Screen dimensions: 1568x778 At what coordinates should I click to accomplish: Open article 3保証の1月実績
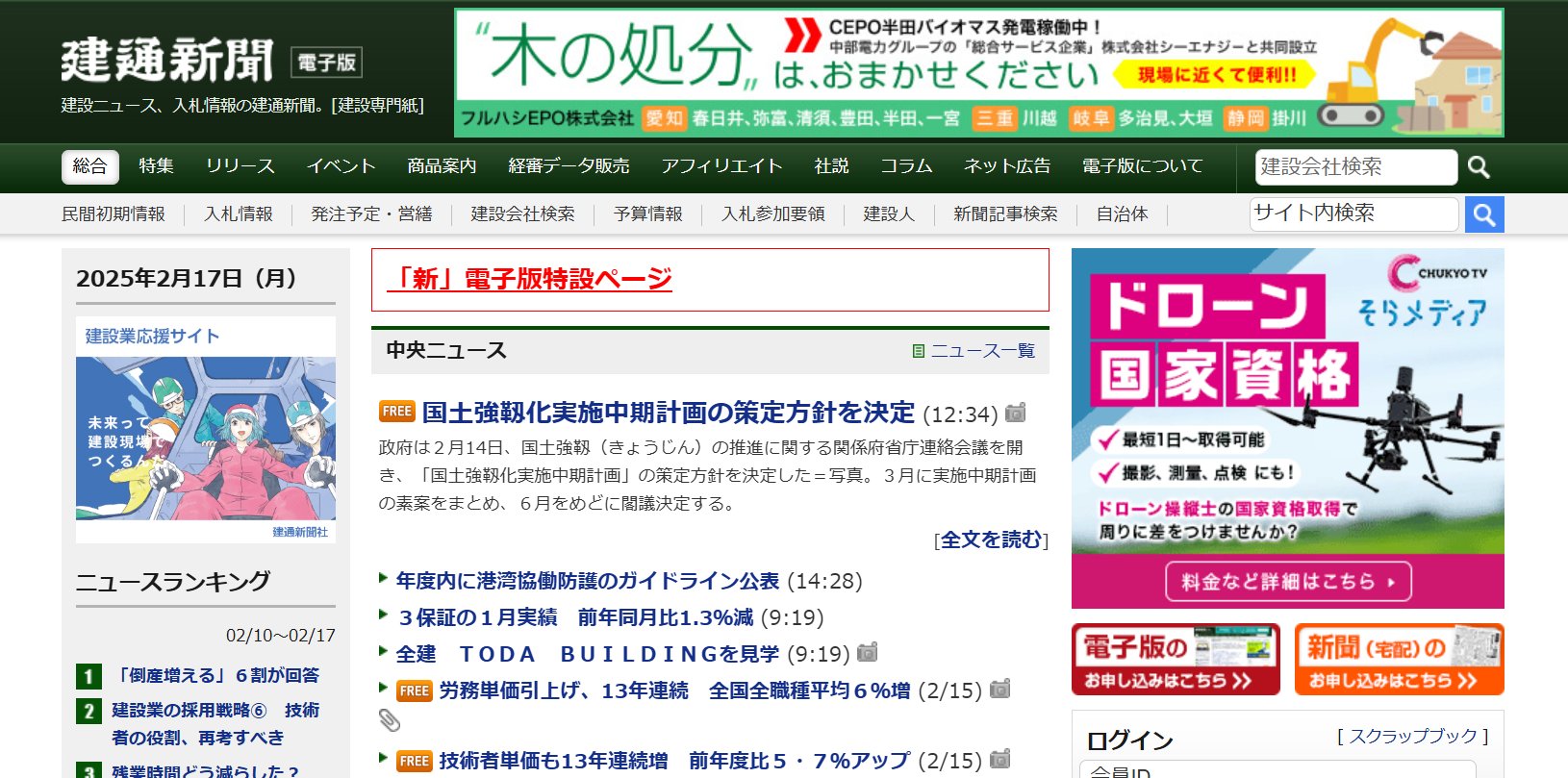(574, 617)
